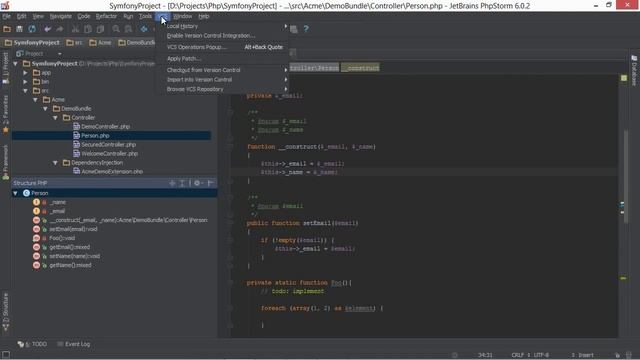Collapse the Acme folder in tree
Image resolution: width=640 pixels, height=360 pixels.
point(36,100)
